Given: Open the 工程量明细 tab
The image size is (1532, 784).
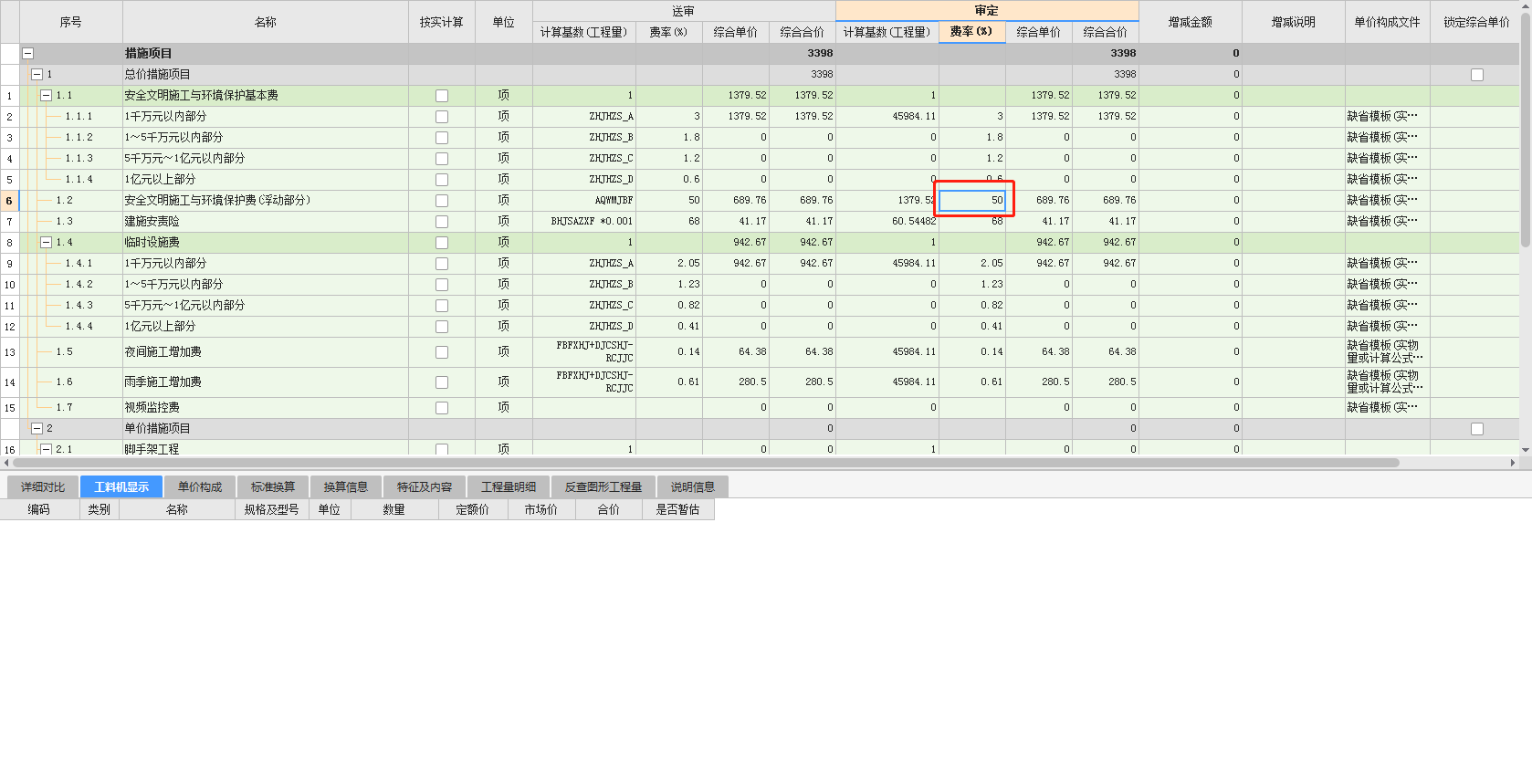Looking at the screenshot, I should [x=509, y=487].
